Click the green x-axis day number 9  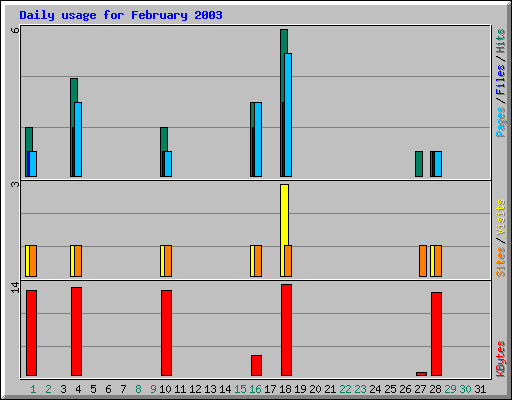153,389
